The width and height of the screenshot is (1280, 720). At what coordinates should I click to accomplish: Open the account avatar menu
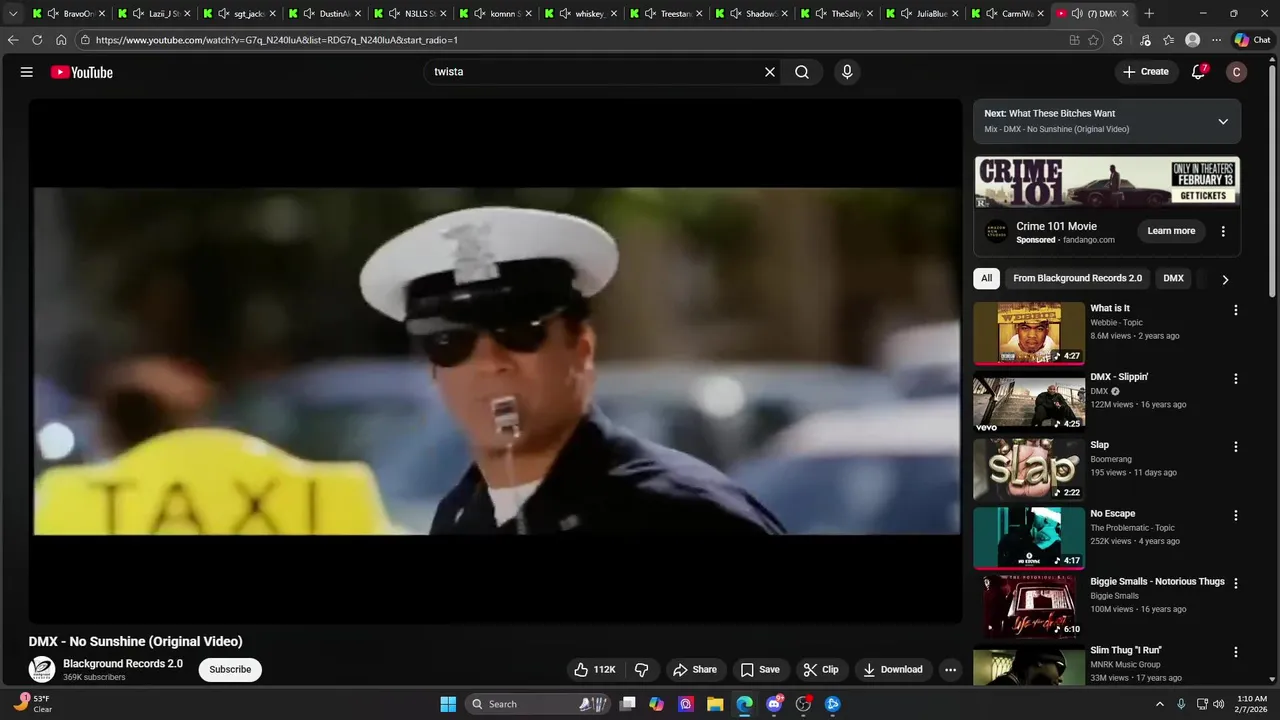pyautogui.click(x=1237, y=72)
